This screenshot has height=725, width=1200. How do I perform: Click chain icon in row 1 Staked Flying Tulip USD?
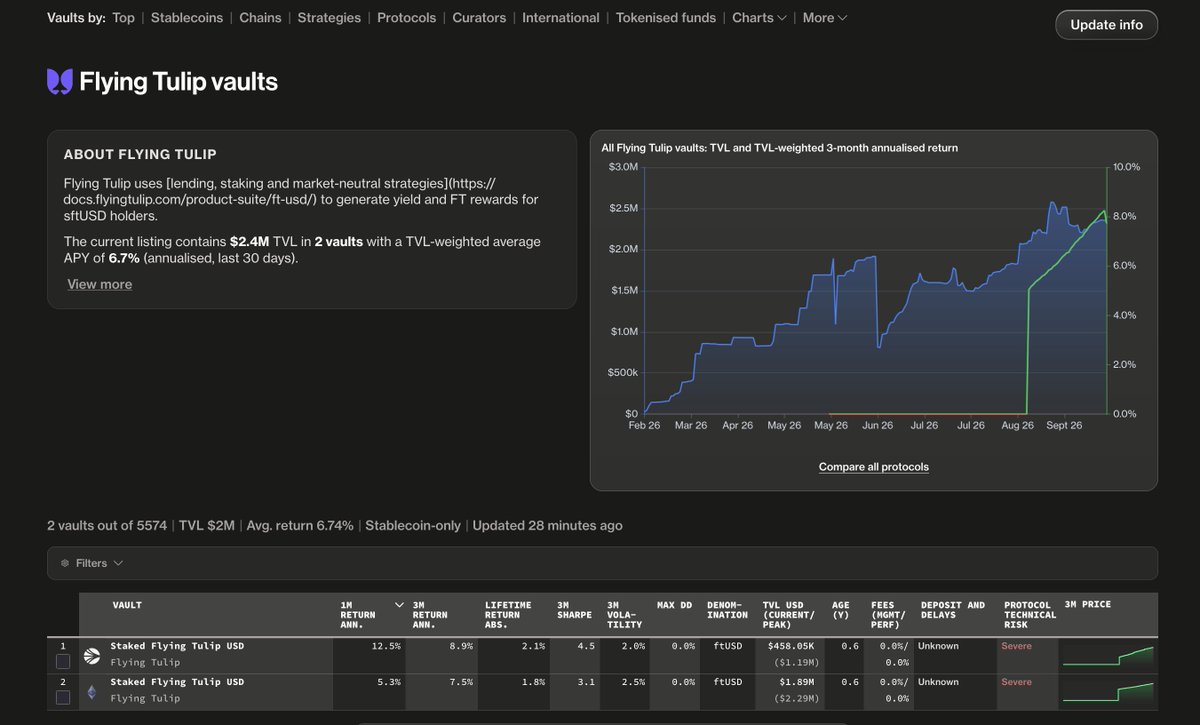[92, 656]
